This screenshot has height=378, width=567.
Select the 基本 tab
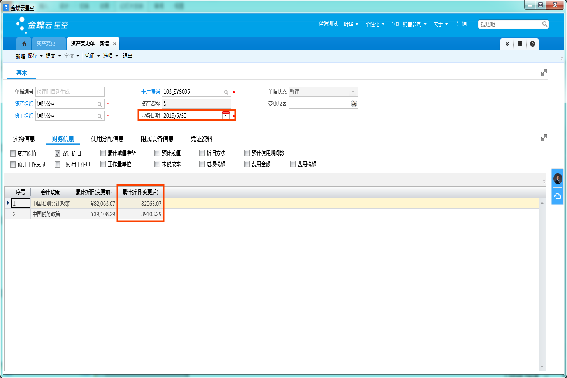pos(22,73)
